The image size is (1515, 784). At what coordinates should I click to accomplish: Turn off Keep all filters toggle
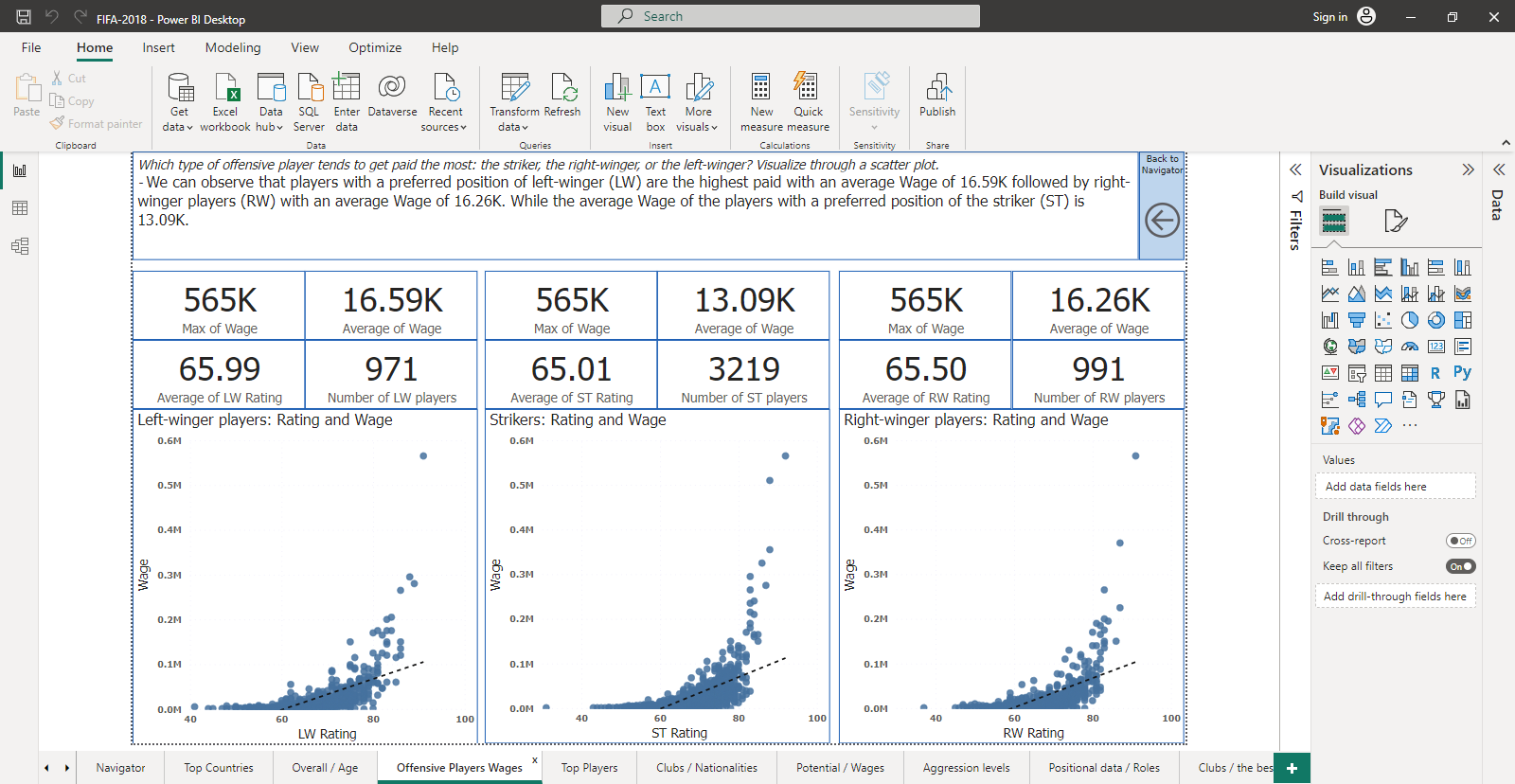coord(1460,566)
